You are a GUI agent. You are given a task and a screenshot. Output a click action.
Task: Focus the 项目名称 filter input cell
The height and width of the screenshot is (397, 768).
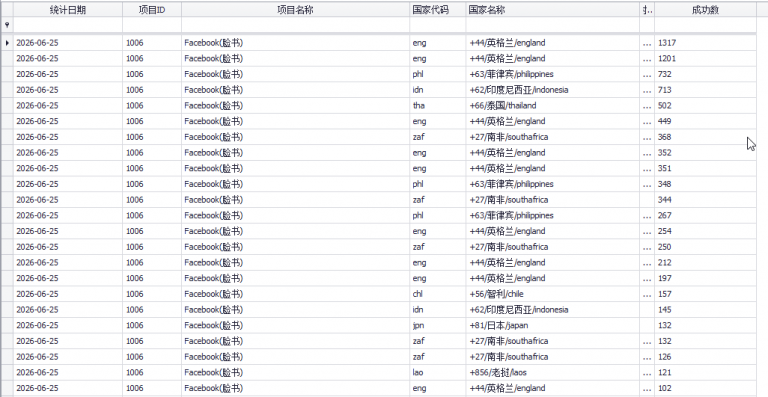pos(295,25)
